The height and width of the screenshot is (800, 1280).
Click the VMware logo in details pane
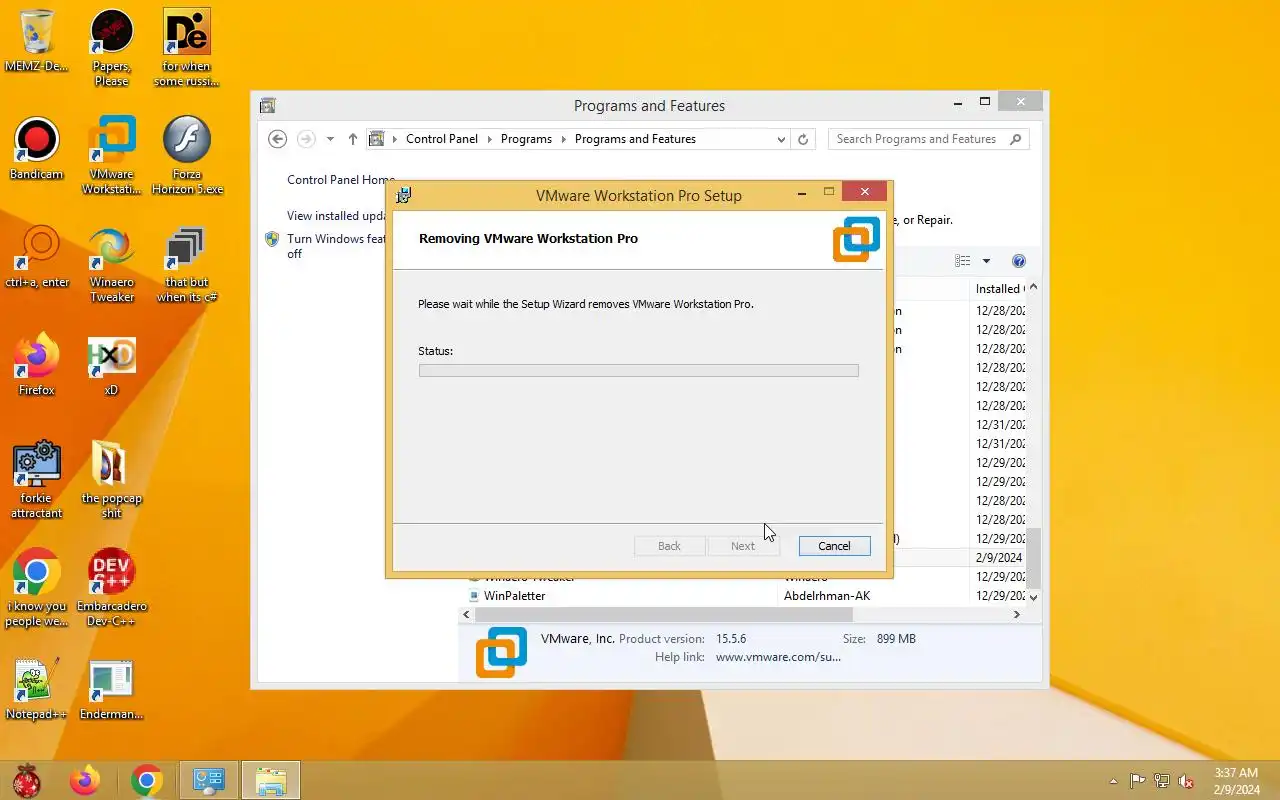click(501, 652)
